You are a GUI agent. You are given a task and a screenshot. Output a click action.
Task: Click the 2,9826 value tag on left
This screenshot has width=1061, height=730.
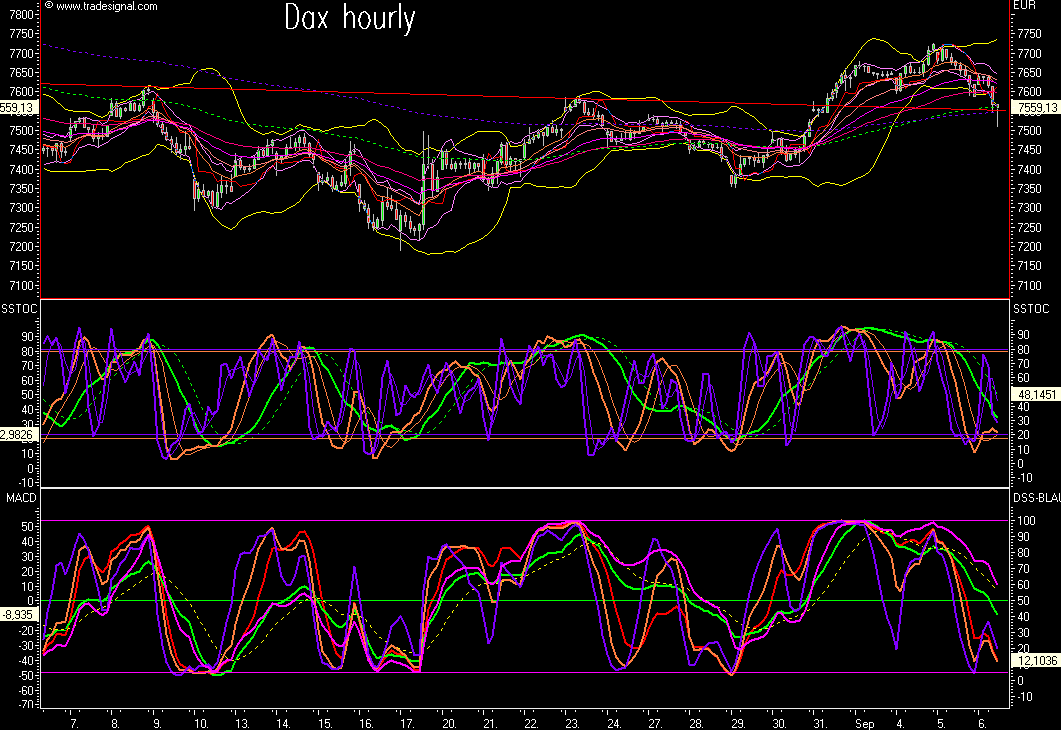coord(16,435)
